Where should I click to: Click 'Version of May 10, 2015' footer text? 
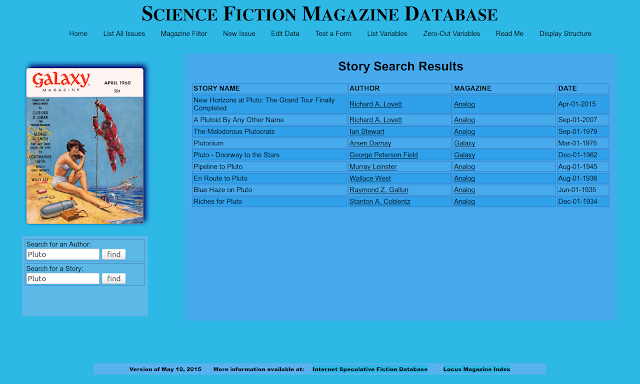[165, 369]
